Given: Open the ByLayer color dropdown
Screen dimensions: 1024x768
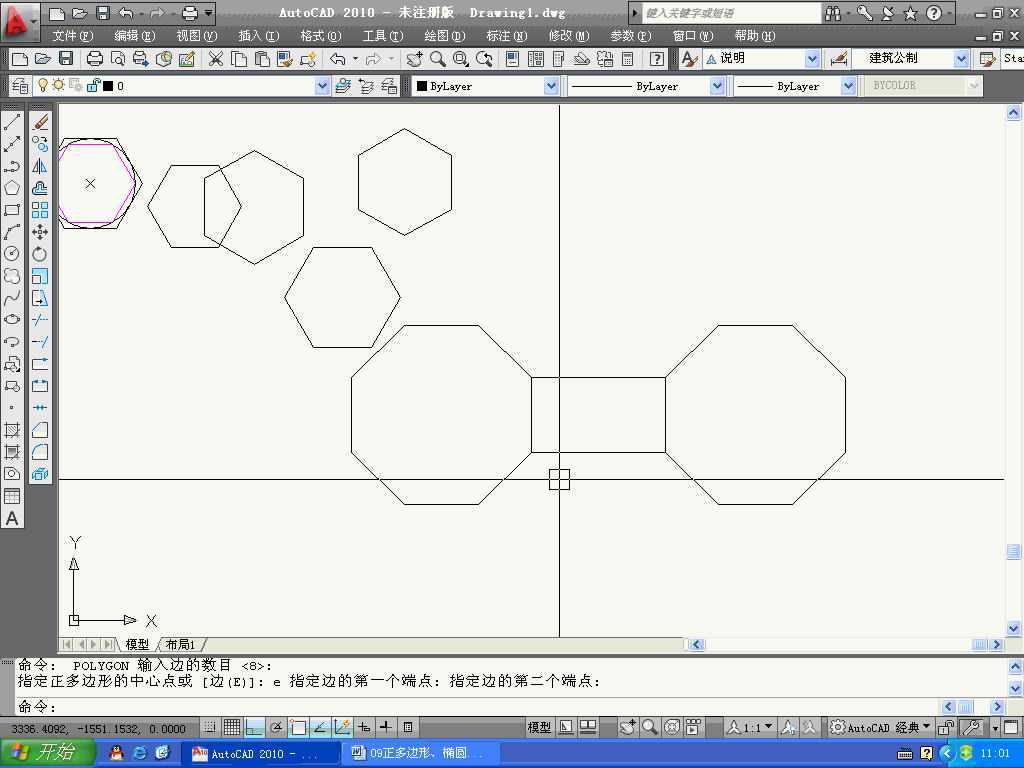Looking at the screenshot, I should [x=551, y=86].
